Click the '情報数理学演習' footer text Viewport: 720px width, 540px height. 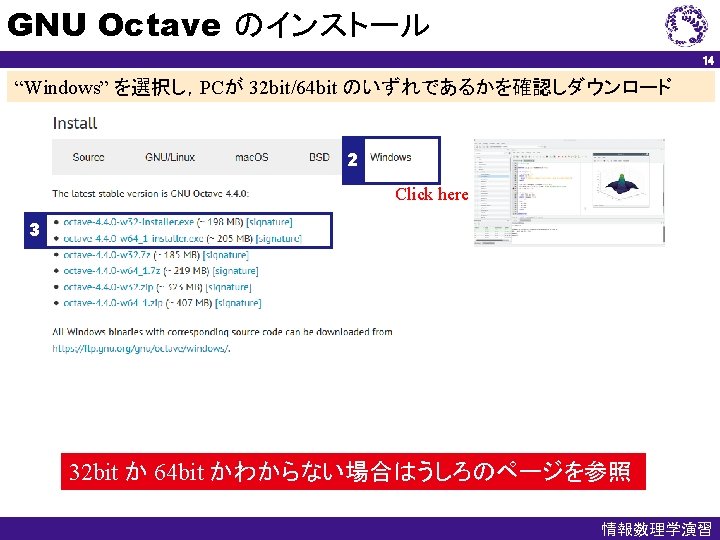point(657,529)
